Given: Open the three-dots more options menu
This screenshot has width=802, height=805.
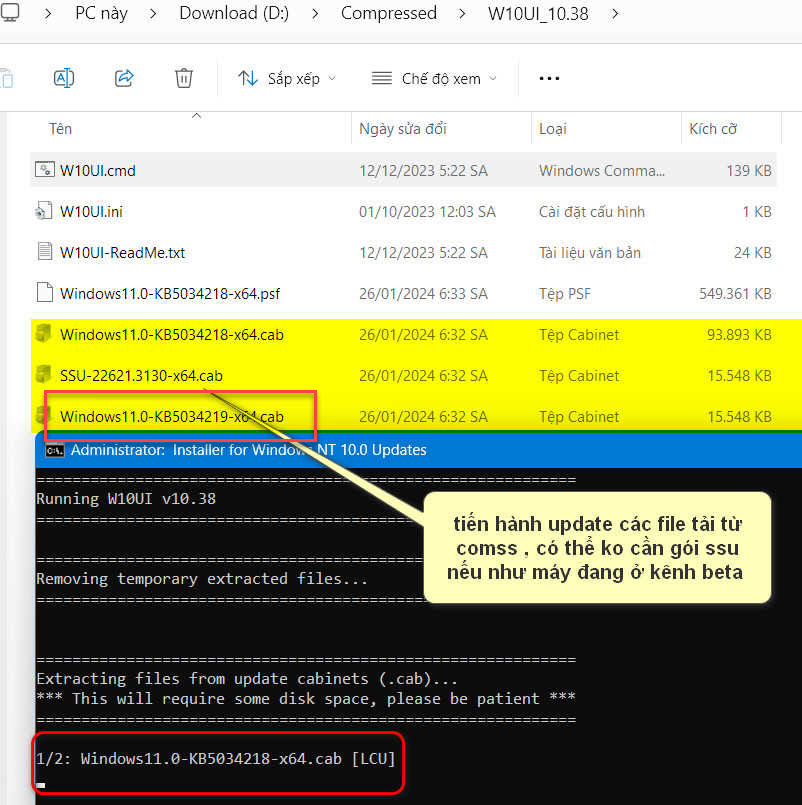Looking at the screenshot, I should click(549, 79).
